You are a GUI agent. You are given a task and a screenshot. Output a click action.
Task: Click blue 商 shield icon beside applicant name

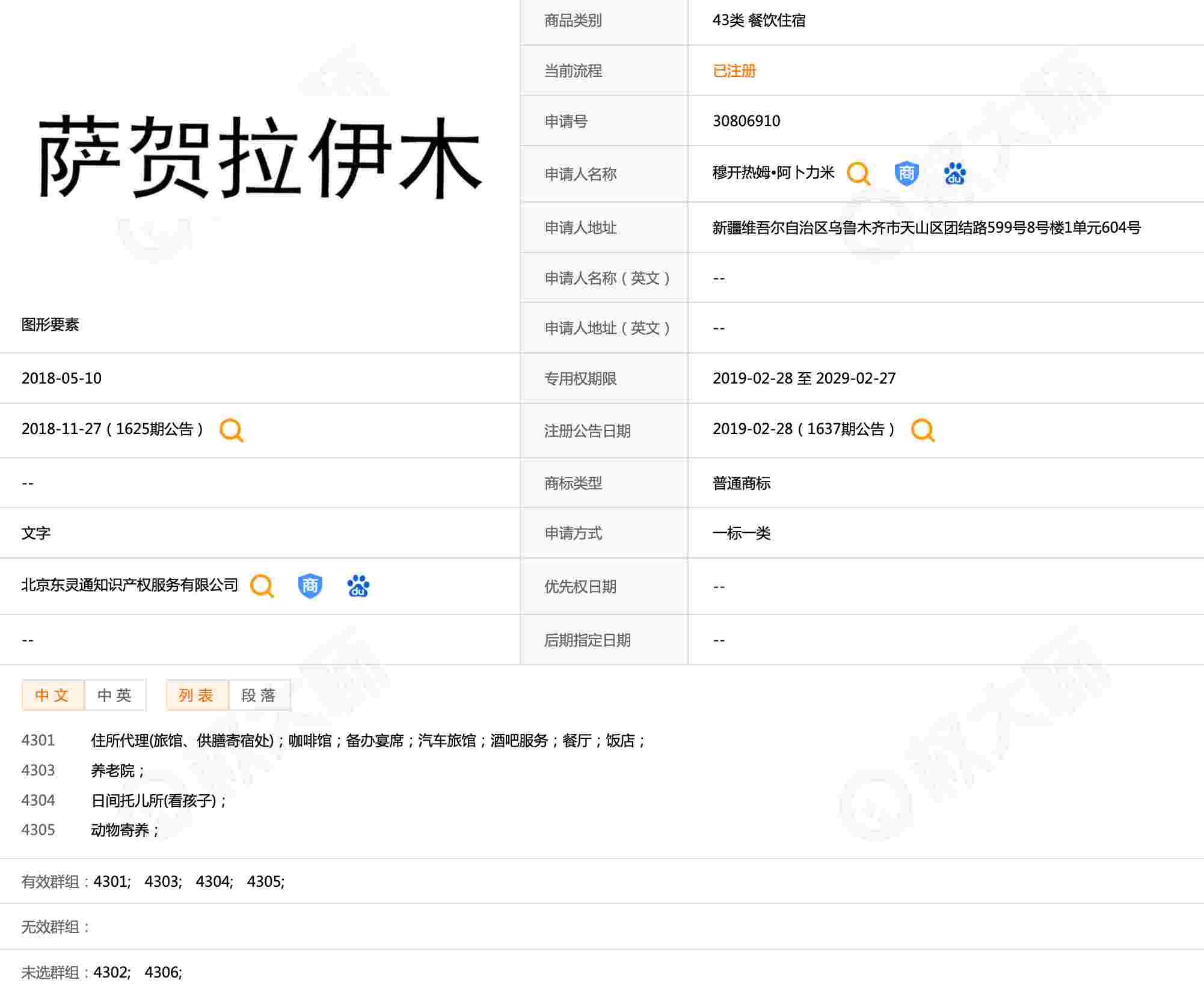(x=906, y=174)
